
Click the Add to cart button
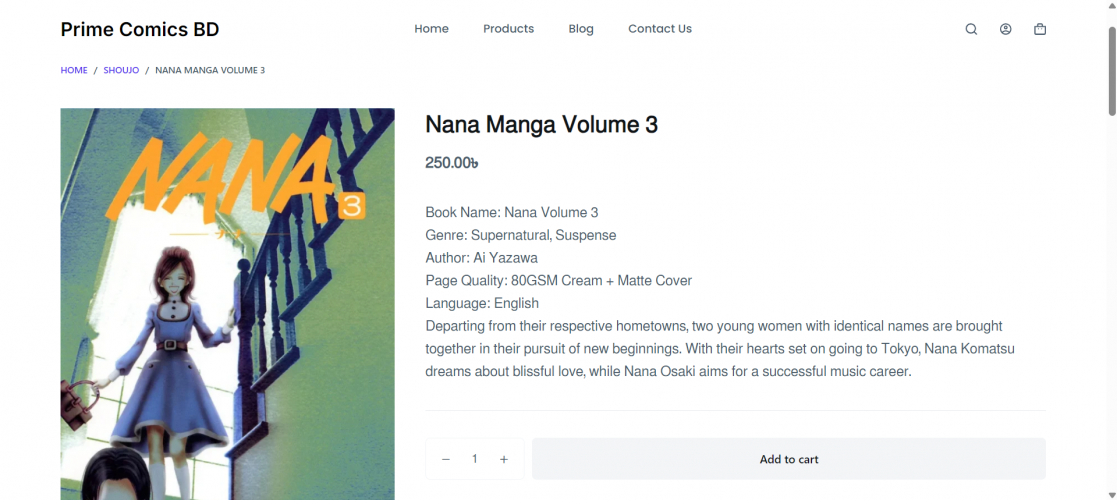click(x=788, y=459)
